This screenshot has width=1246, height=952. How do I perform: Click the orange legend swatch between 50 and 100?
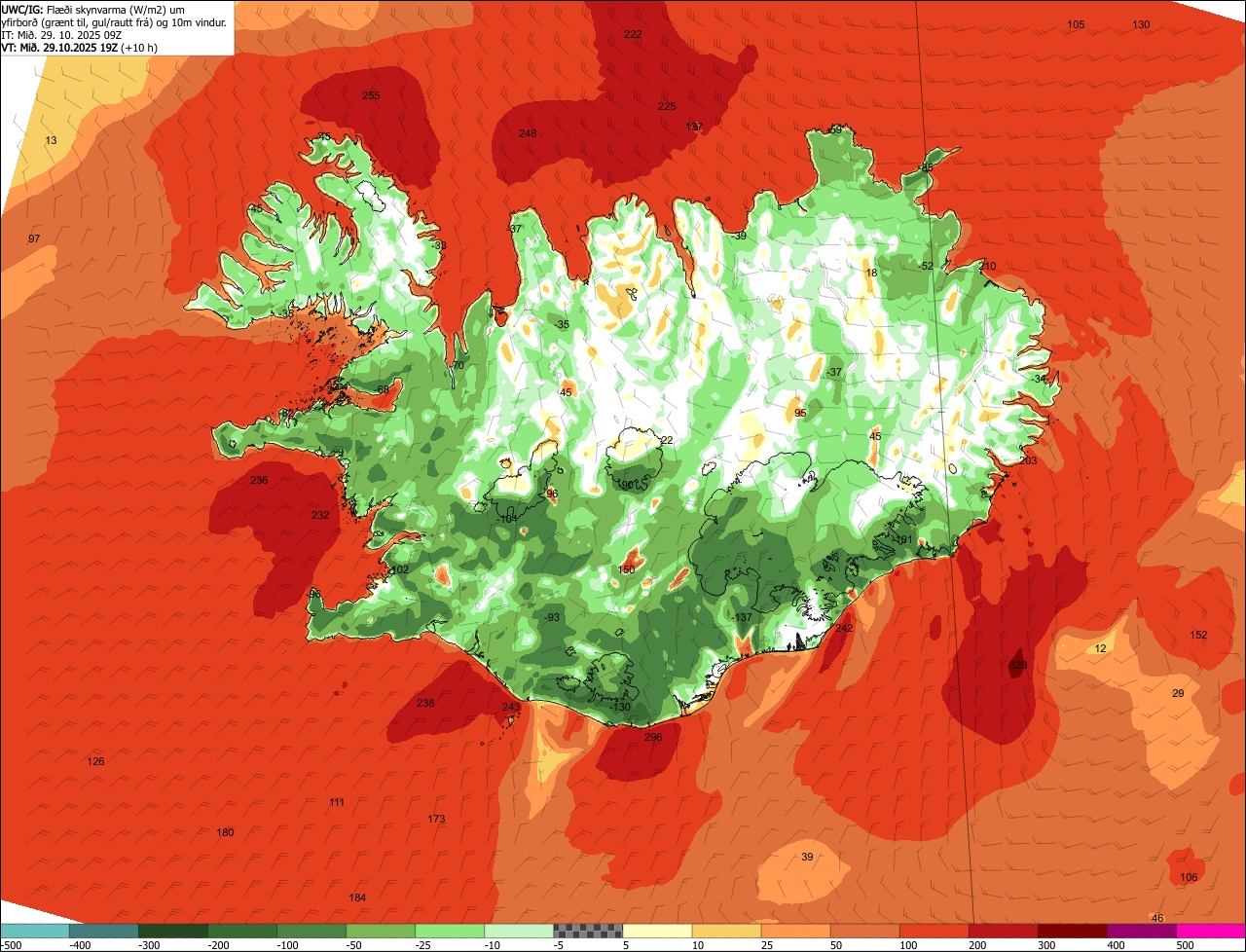click(x=865, y=931)
